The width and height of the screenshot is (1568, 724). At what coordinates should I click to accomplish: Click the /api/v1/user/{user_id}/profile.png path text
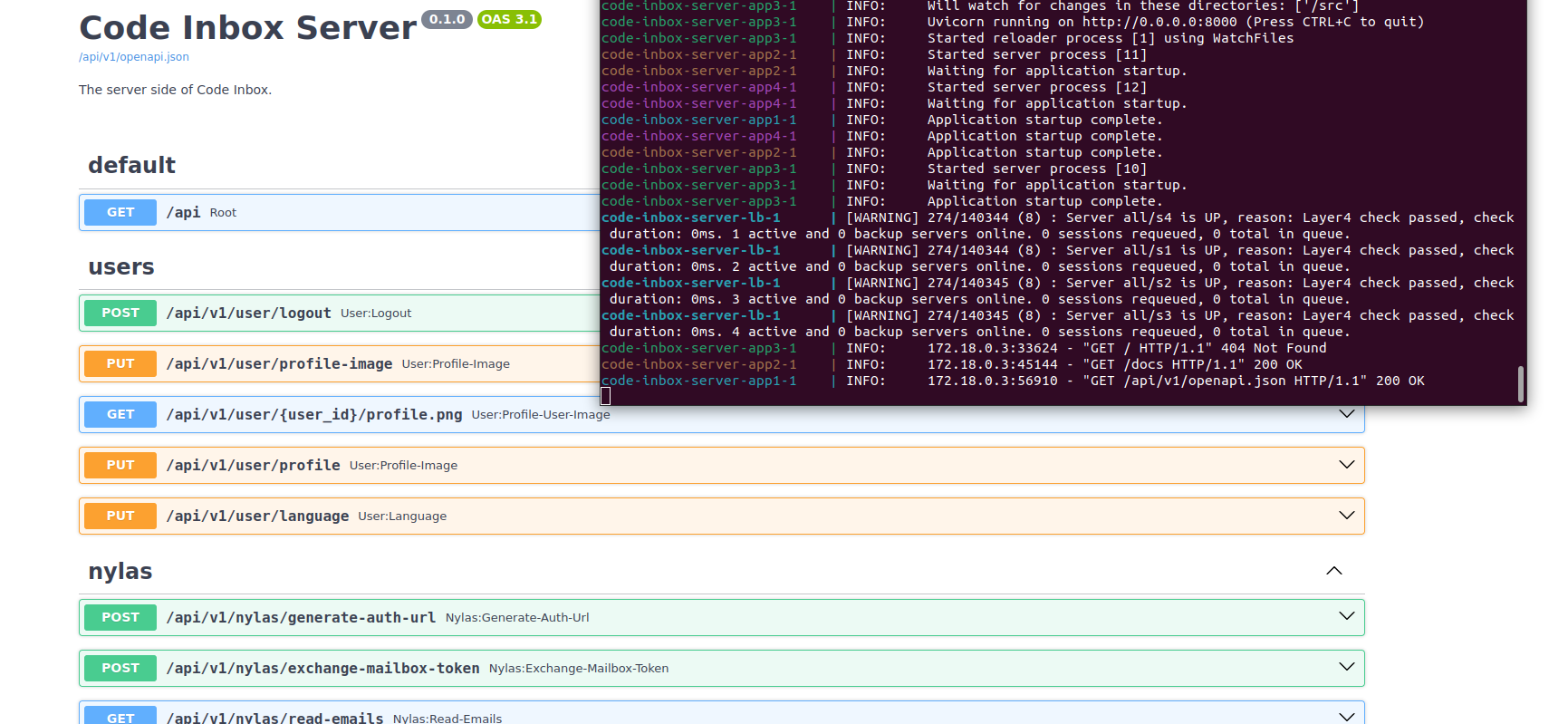(314, 414)
